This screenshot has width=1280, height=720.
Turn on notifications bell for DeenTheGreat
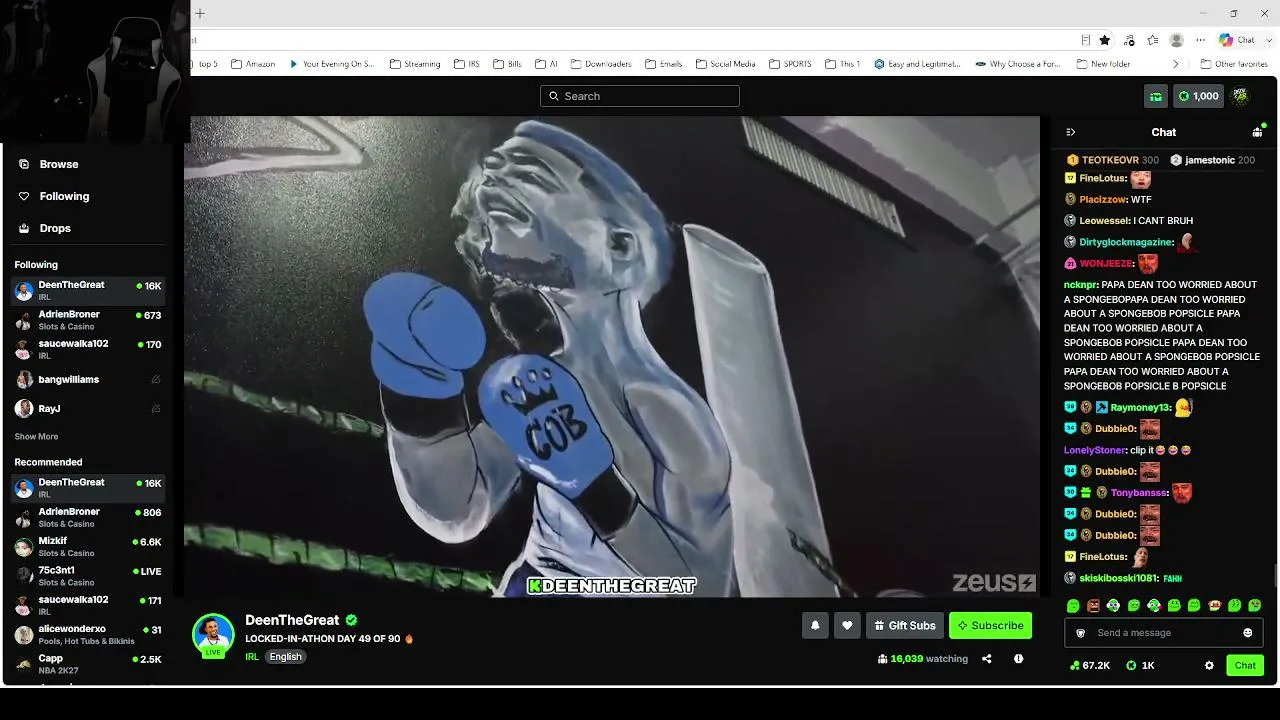tap(815, 625)
